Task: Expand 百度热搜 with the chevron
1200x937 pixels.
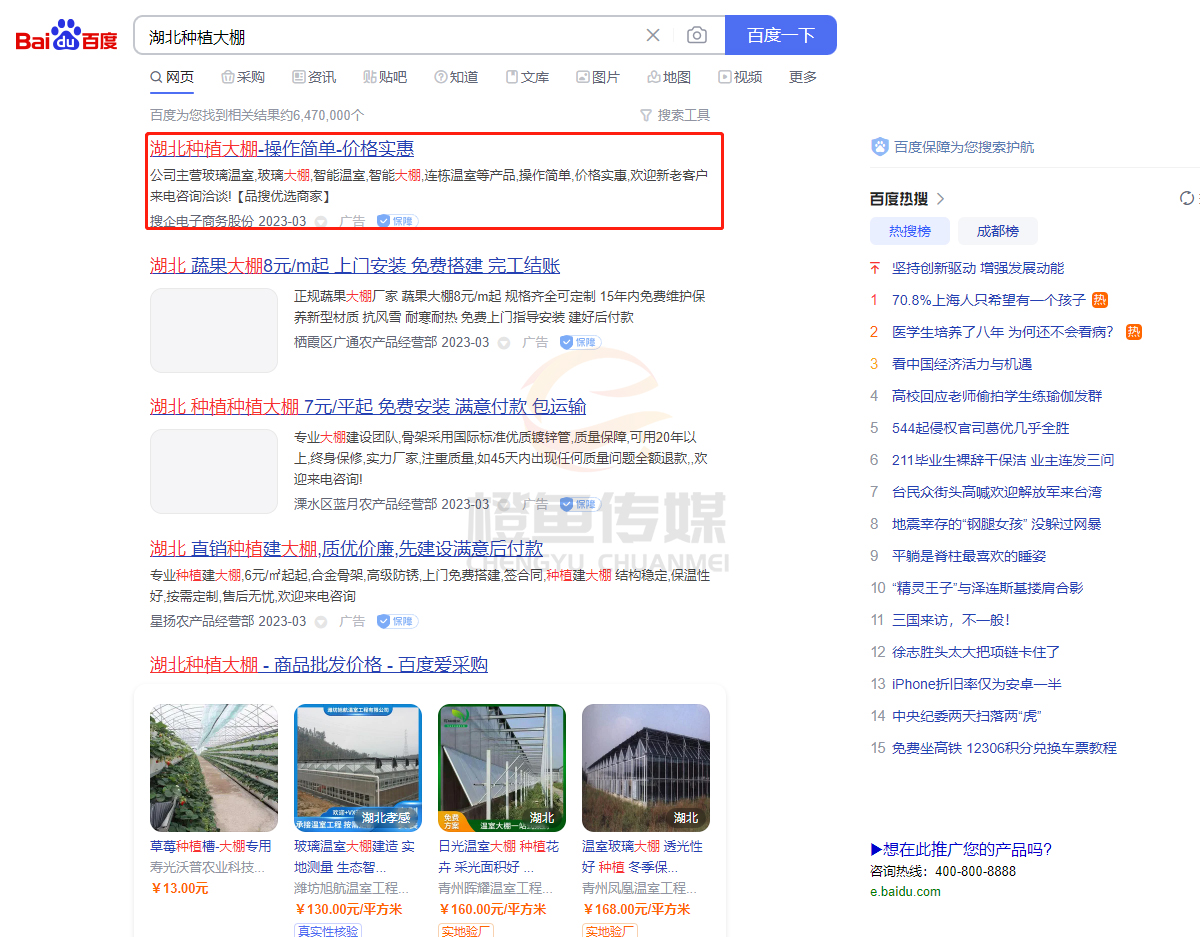Action: [941, 199]
